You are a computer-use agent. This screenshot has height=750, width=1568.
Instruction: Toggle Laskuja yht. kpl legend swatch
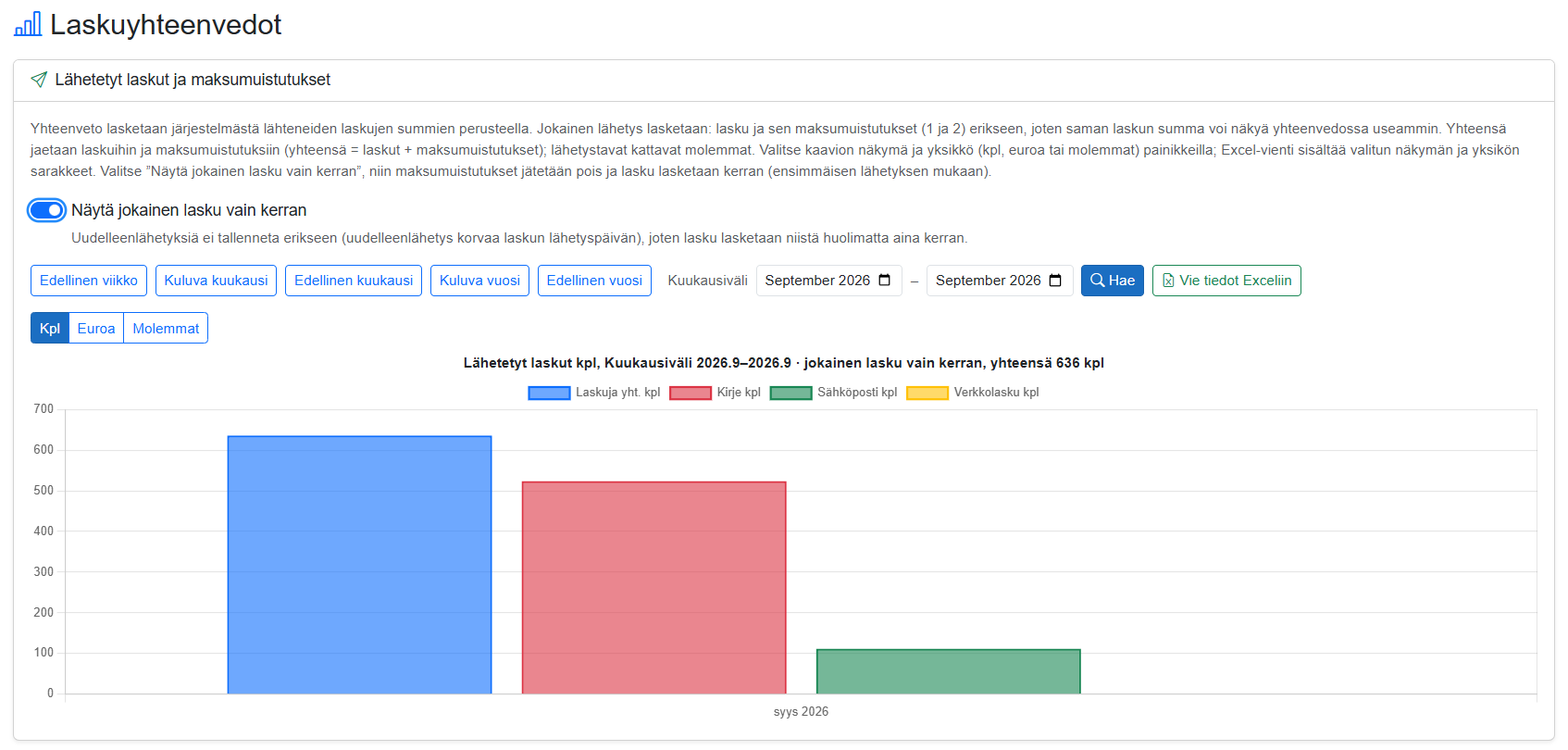[549, 393]
